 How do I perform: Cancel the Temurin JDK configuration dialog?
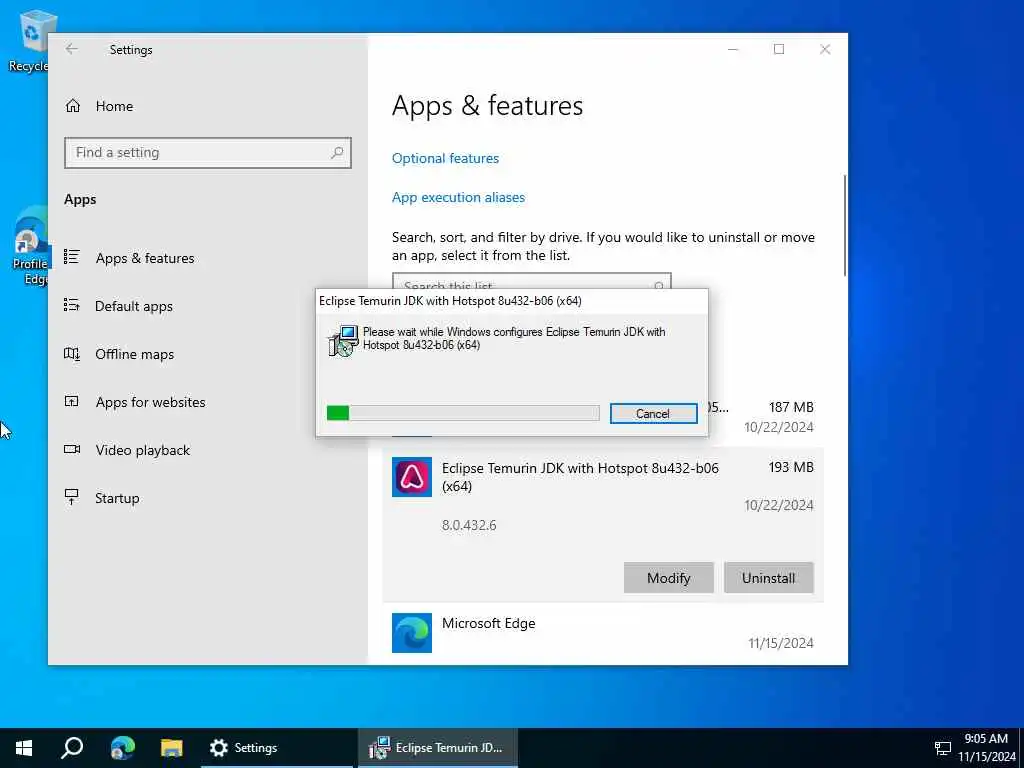click(x=653, y=413)
